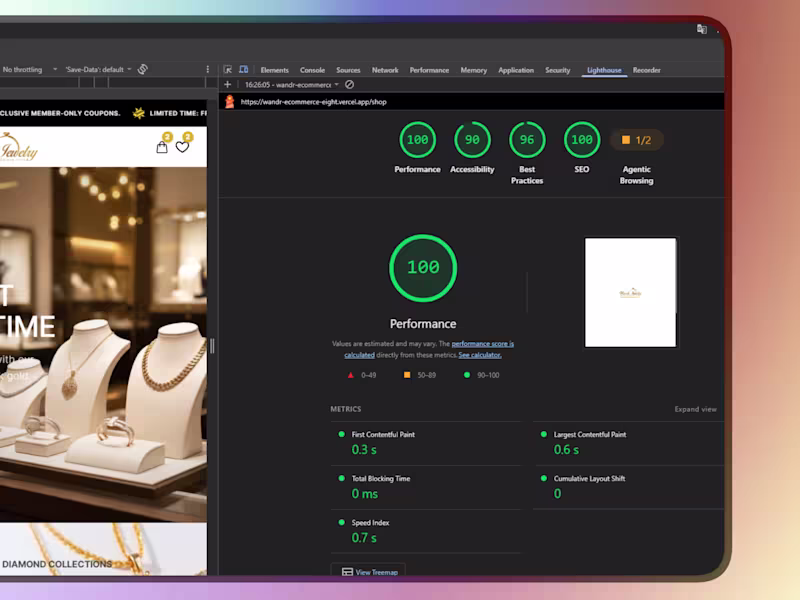Click the View Treemap button
The image size is (800, 600).
[x=368, y=571]
